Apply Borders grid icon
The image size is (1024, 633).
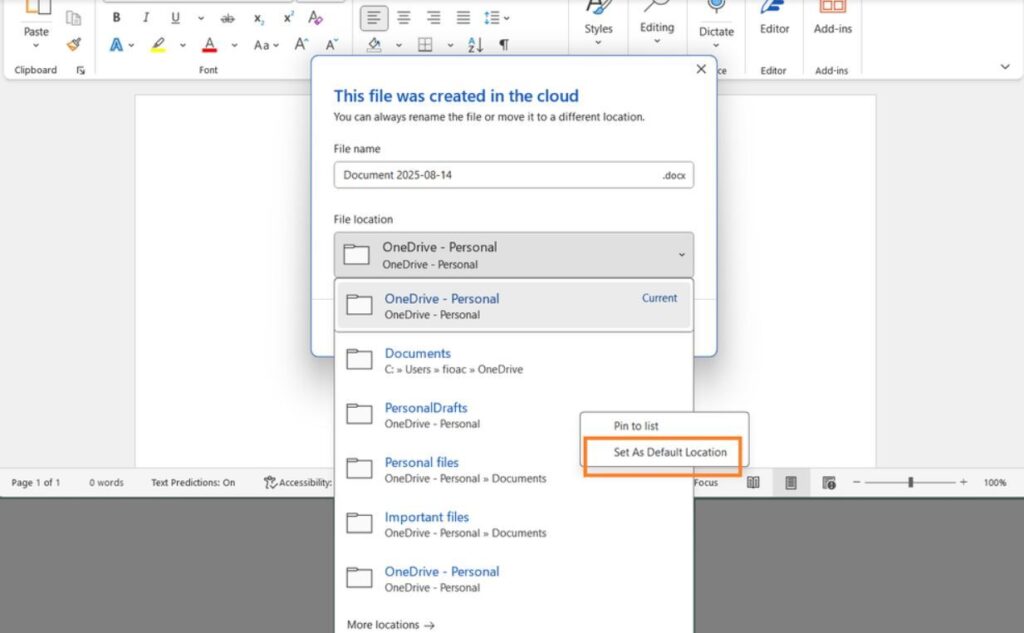coord(425,44)
